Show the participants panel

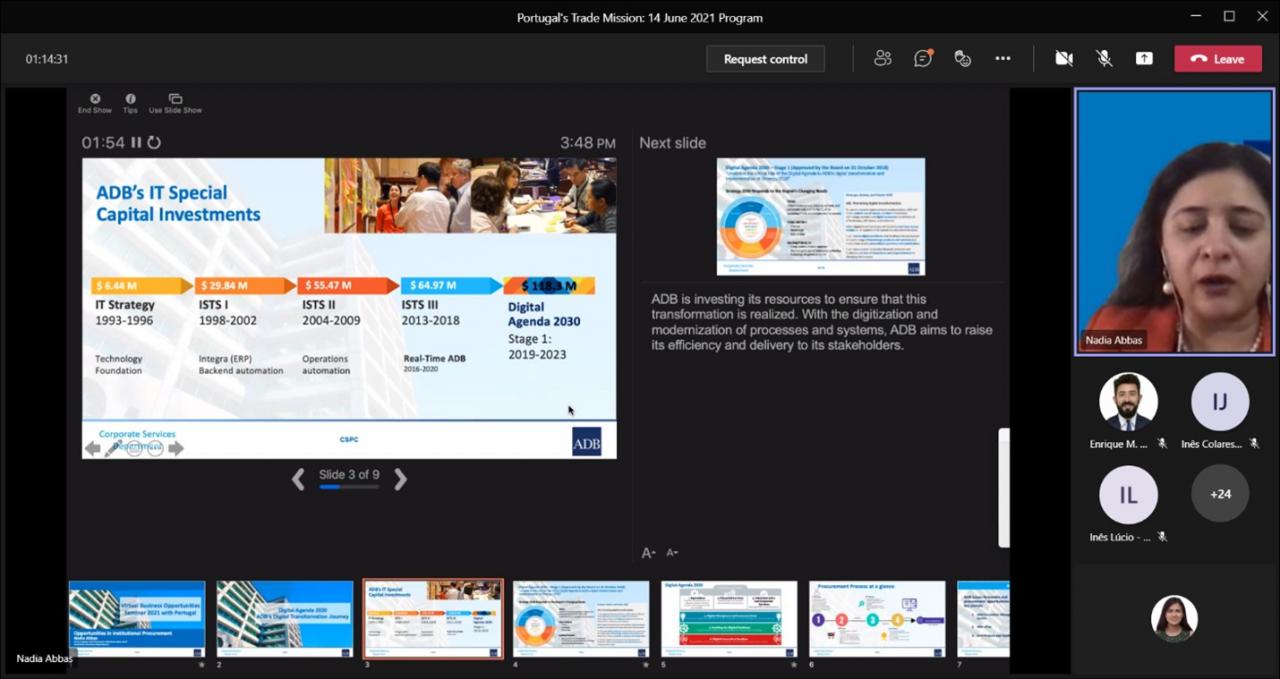(x=882, y=59)
